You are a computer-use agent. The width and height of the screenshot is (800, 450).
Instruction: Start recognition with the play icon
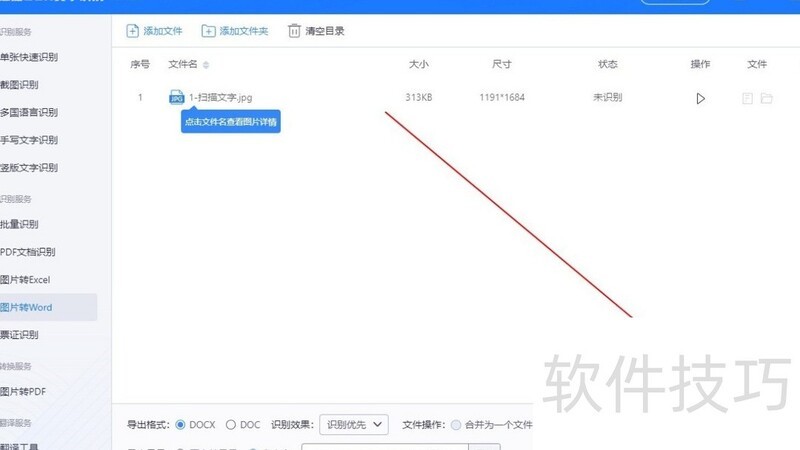pyautogui.click(x=700, y=98)
